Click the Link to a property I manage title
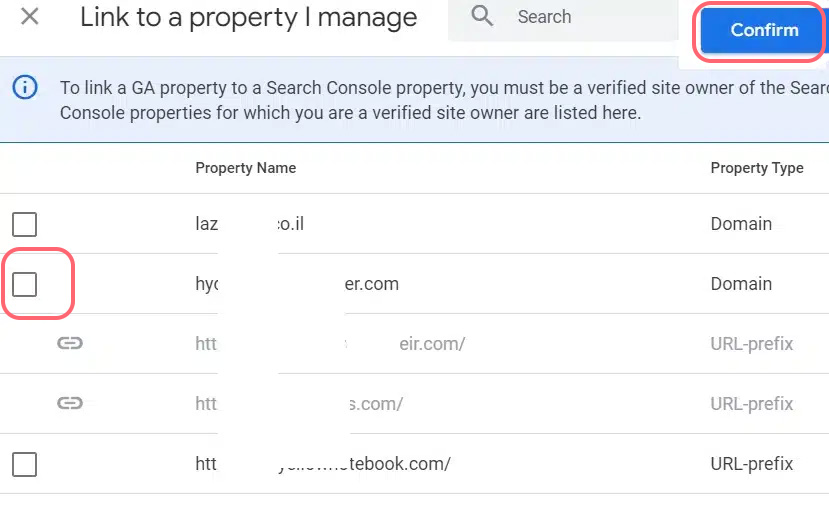829x513 pixels. [x=248, y=17]
